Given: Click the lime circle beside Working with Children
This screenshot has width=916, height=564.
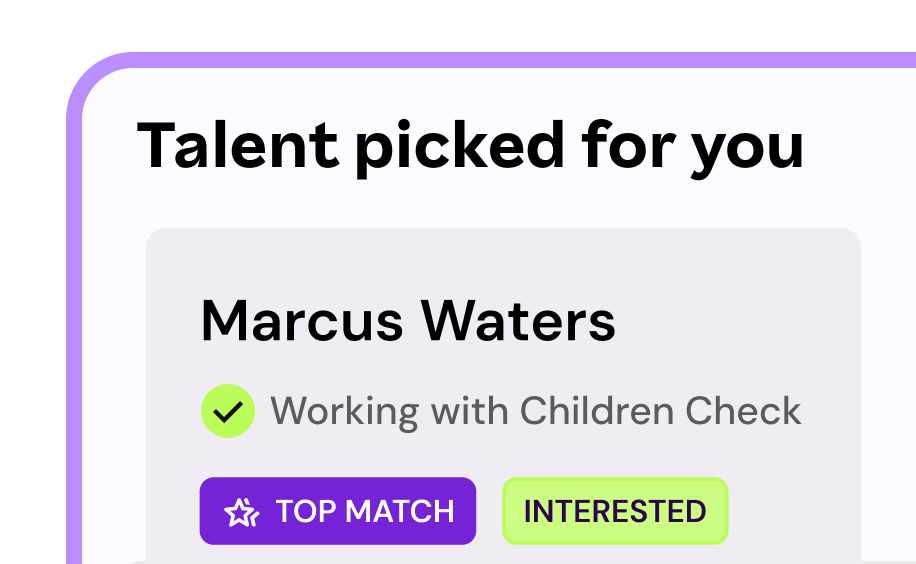Looking at the screenshot, I should tap(228, 411).
